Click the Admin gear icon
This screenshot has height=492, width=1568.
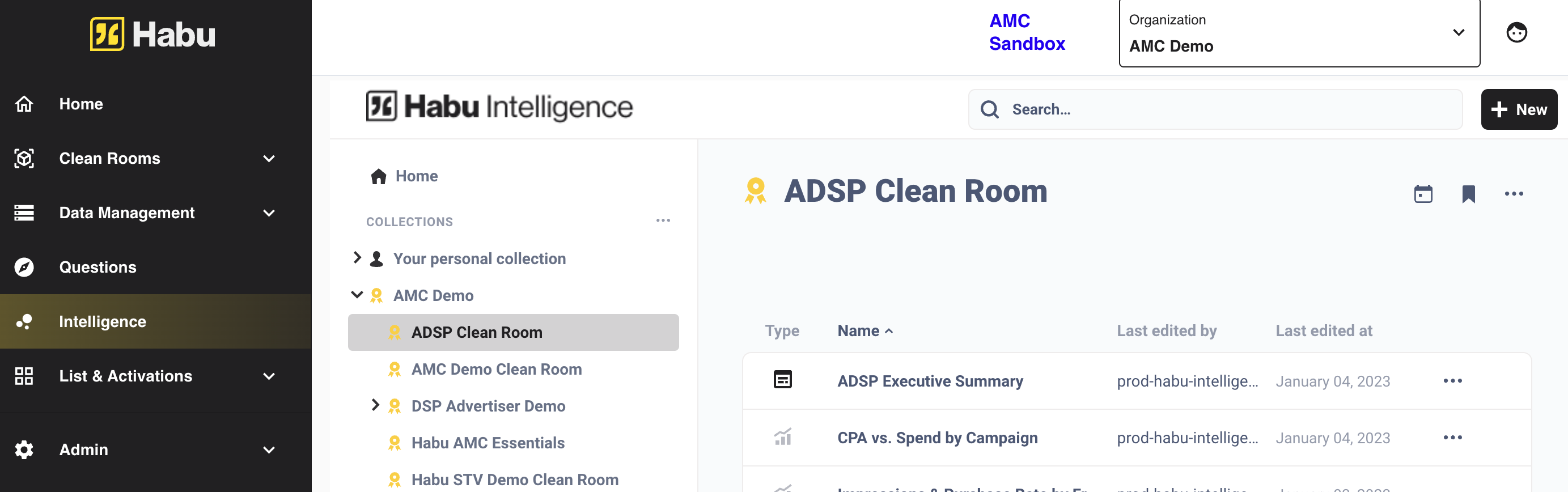24,450
